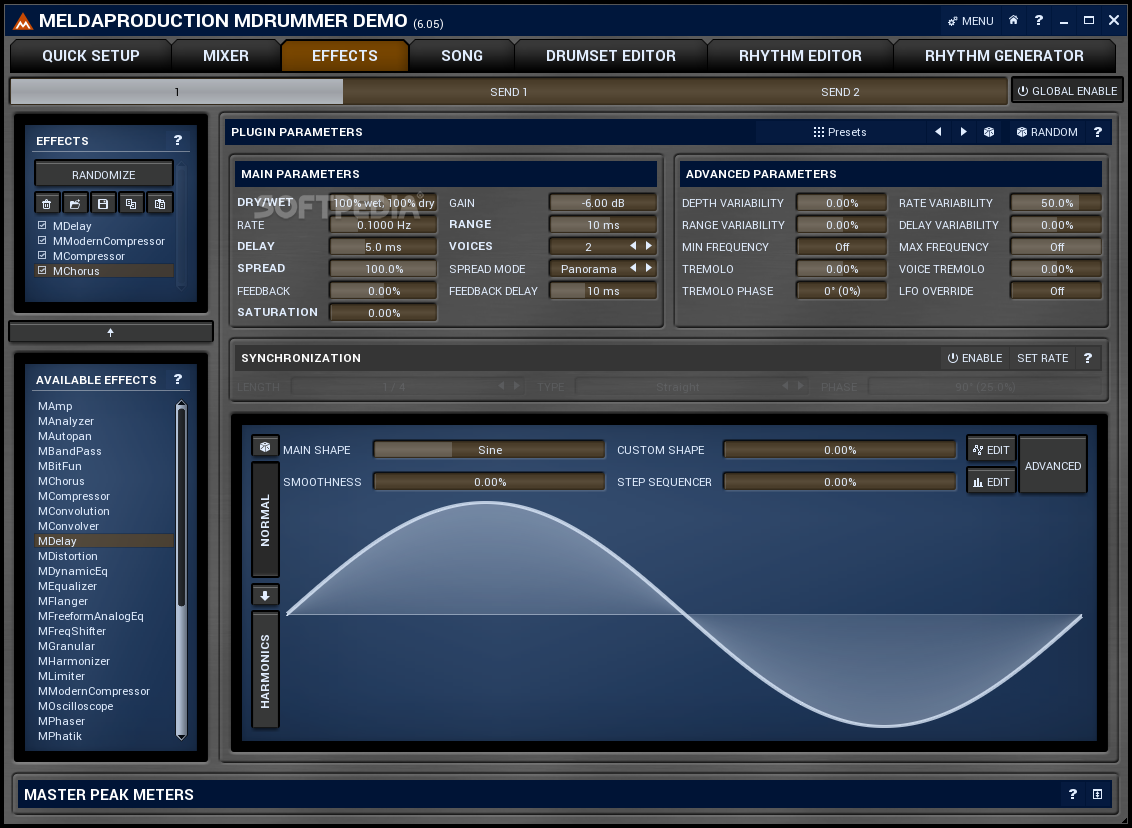Click the load effects folder icon

(x=75, y=204)
